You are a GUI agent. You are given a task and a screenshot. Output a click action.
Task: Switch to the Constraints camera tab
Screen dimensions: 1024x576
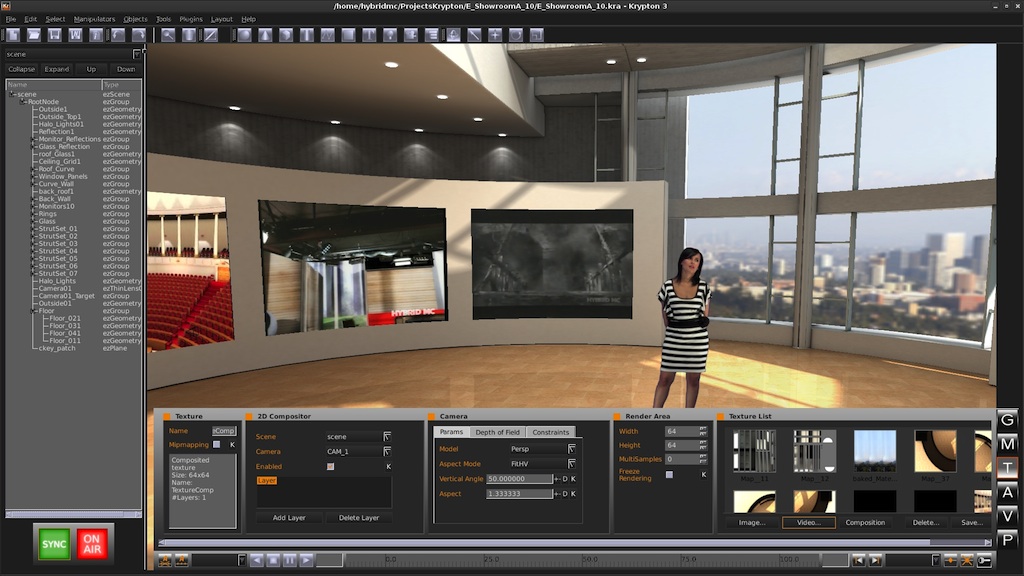[x=551, y=432]
